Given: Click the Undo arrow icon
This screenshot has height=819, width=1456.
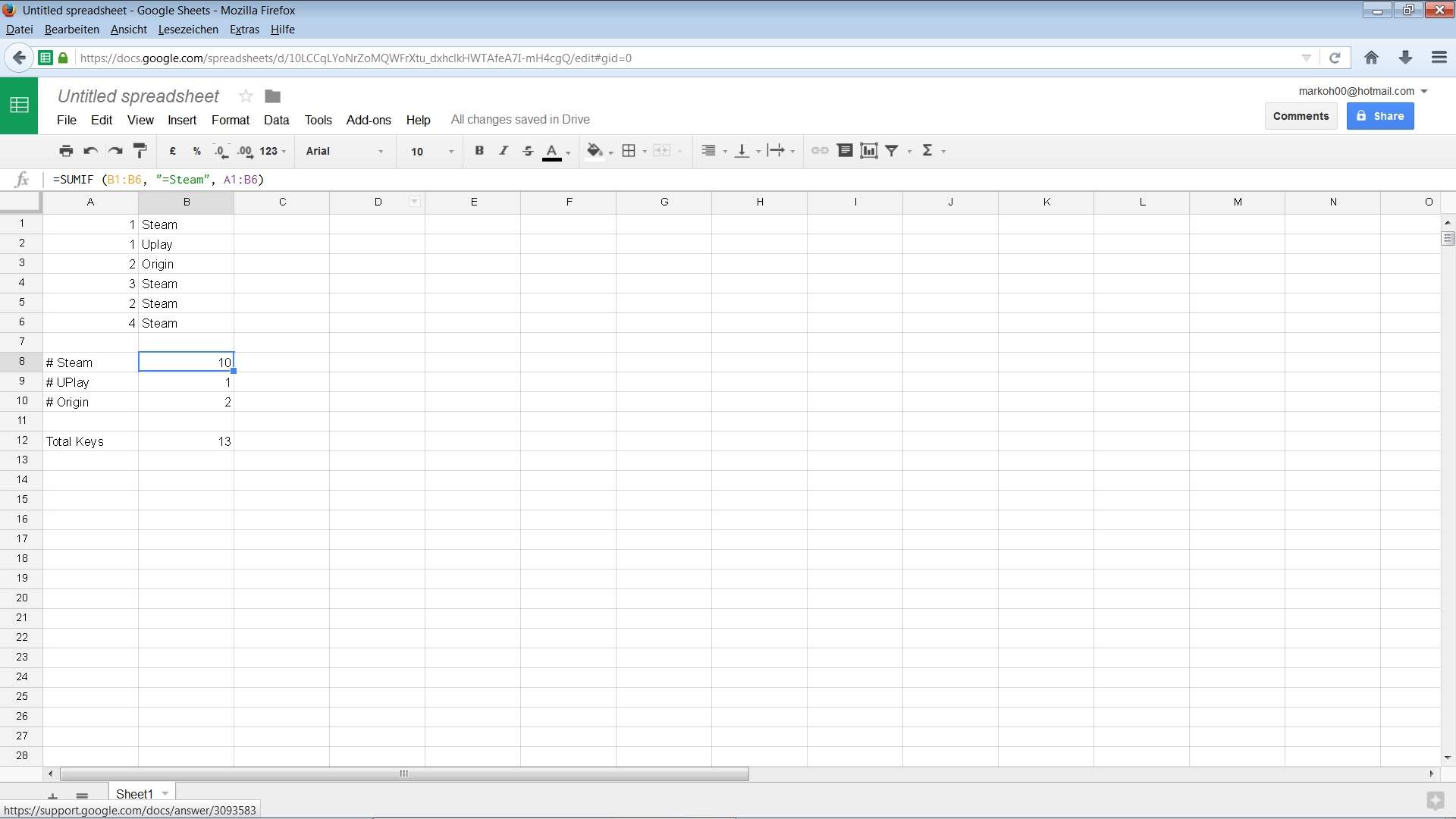Looking at the screenshot, I should click(90, 151).
